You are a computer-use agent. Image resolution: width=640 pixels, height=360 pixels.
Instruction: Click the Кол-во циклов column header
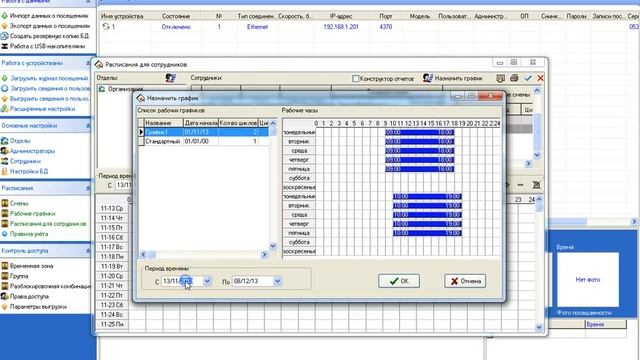(238, 123)
